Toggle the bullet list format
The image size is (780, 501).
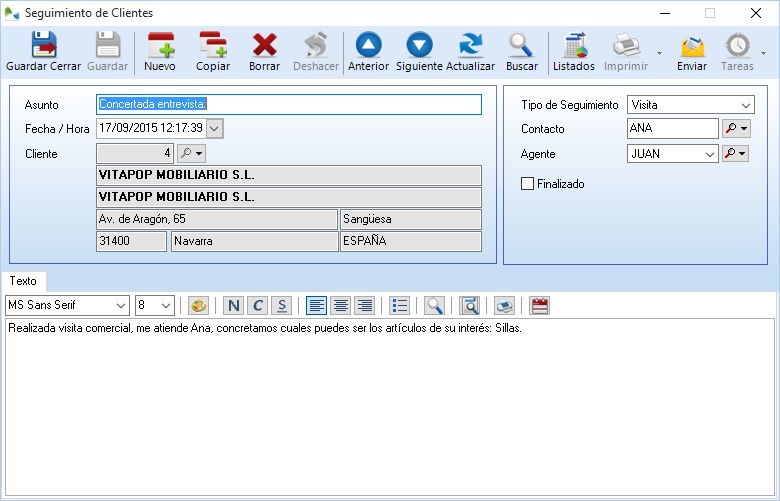[x=399, y=305]
